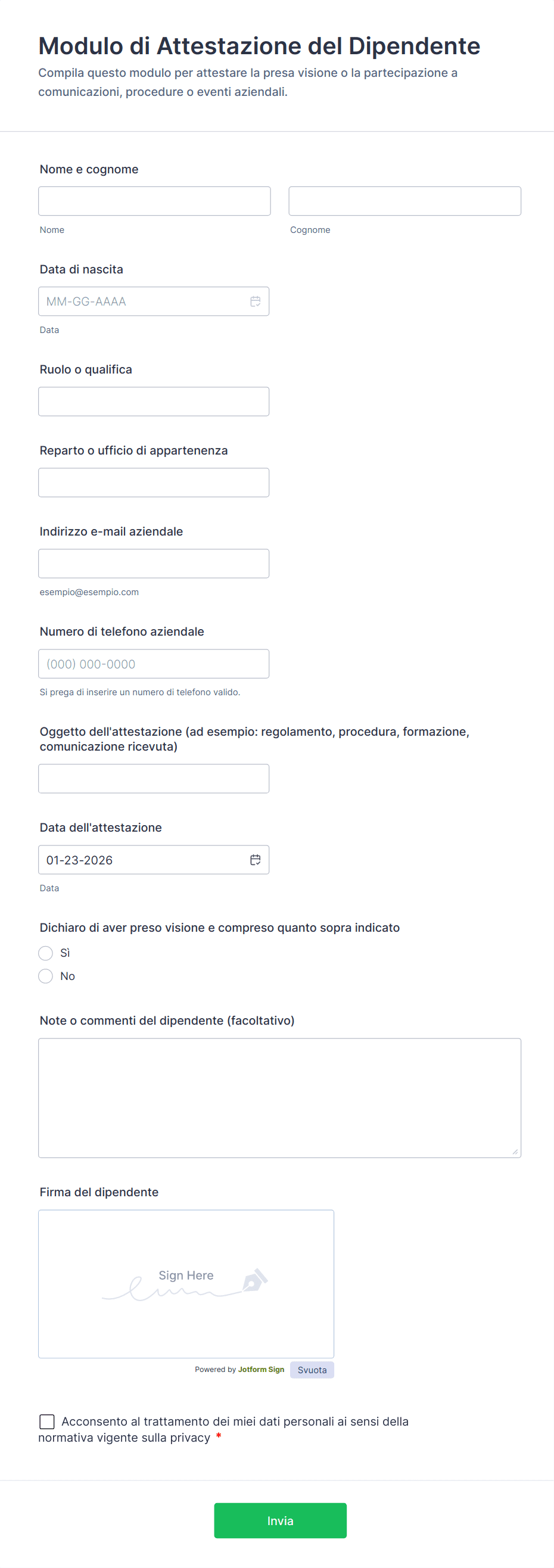This screenshot has height=1568, width=554.
Task: Open the Jotform Sign link
Action: tap(261, 1370)
